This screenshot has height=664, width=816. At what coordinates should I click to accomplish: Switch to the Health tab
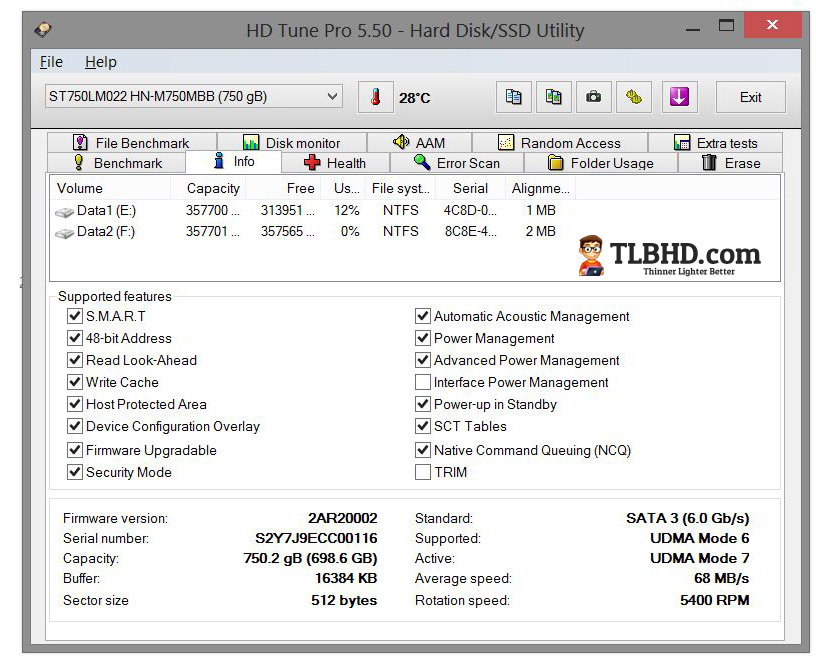(335, 163)
